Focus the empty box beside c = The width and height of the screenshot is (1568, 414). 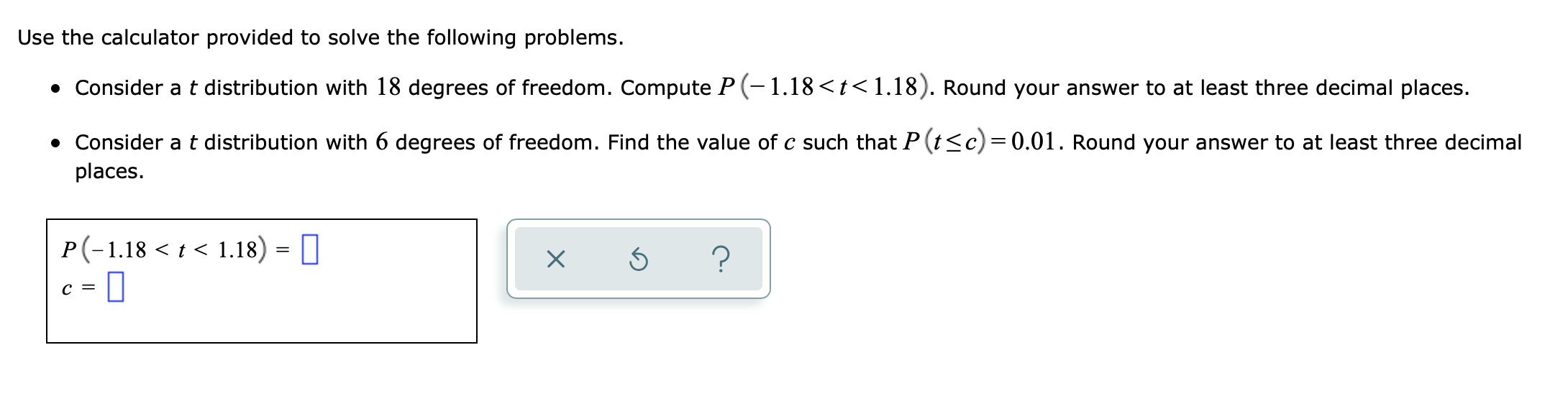(116, 287)
